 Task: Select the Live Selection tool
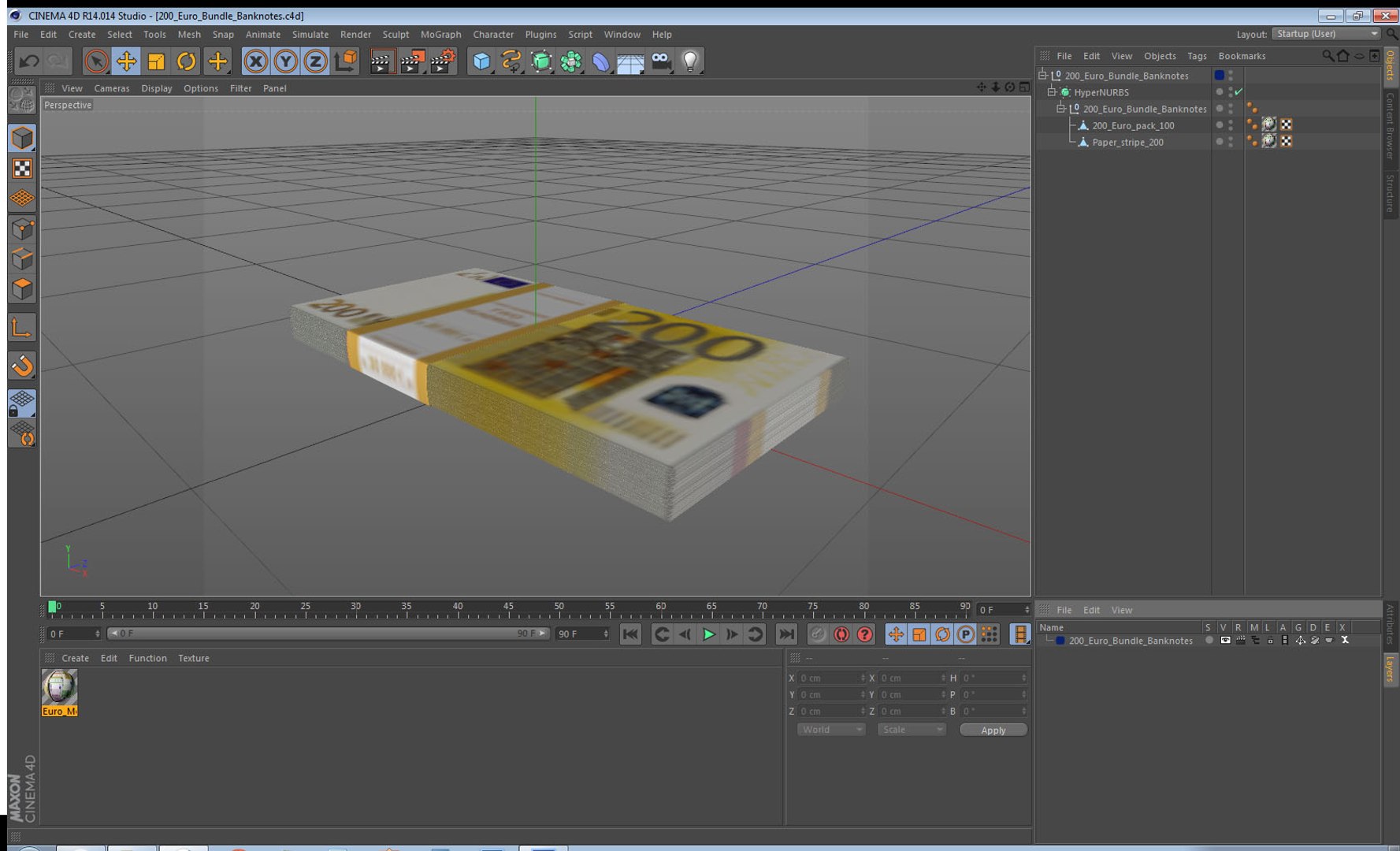(x=96, y=61)
